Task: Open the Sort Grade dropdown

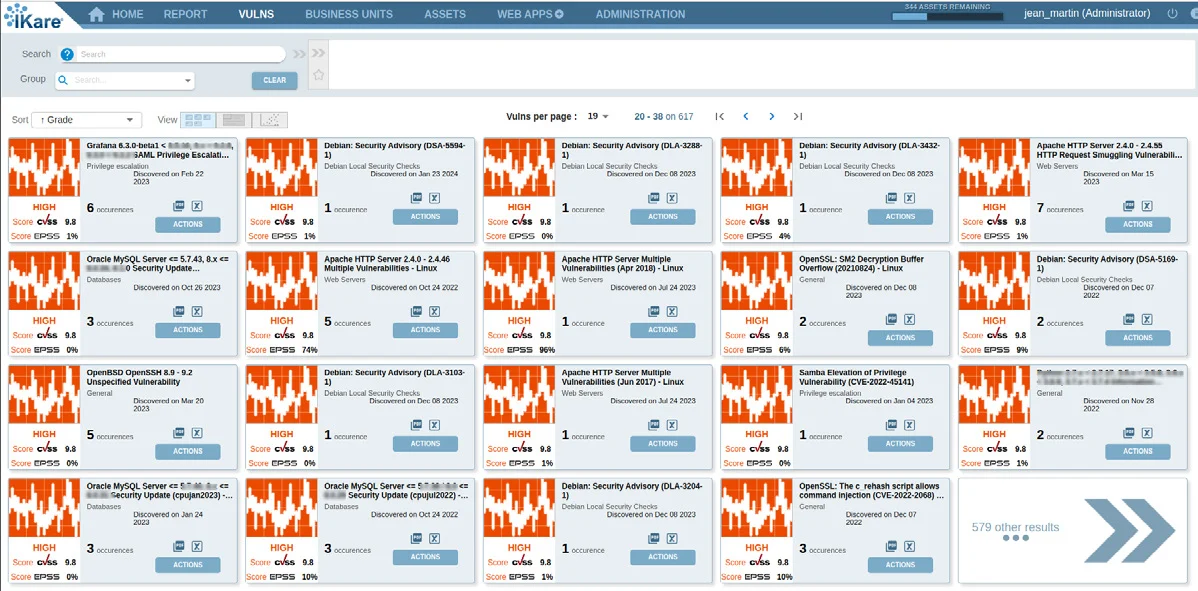Action: (87, 120)
